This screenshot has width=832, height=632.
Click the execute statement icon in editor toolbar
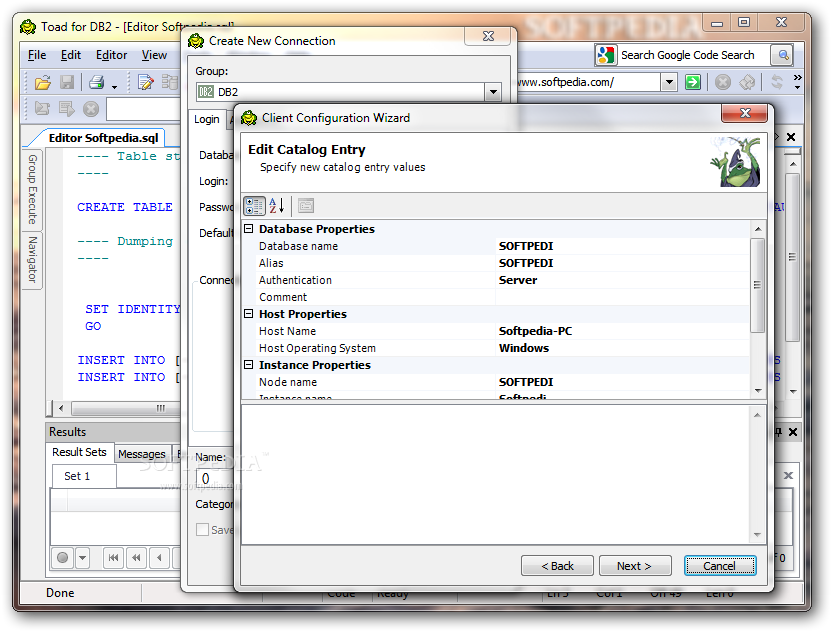click(42, 109)
